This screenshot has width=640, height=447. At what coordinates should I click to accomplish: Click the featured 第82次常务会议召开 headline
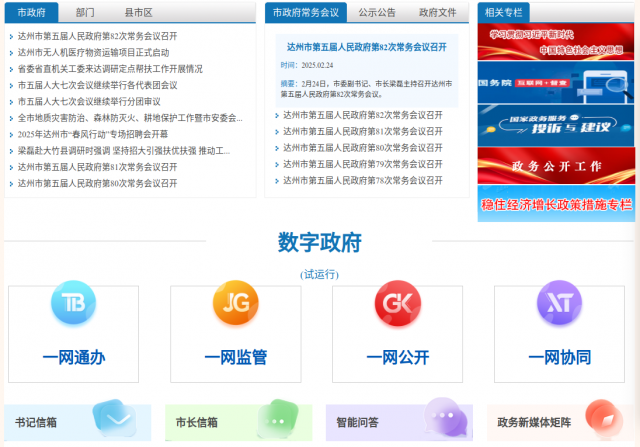point(366,47)
